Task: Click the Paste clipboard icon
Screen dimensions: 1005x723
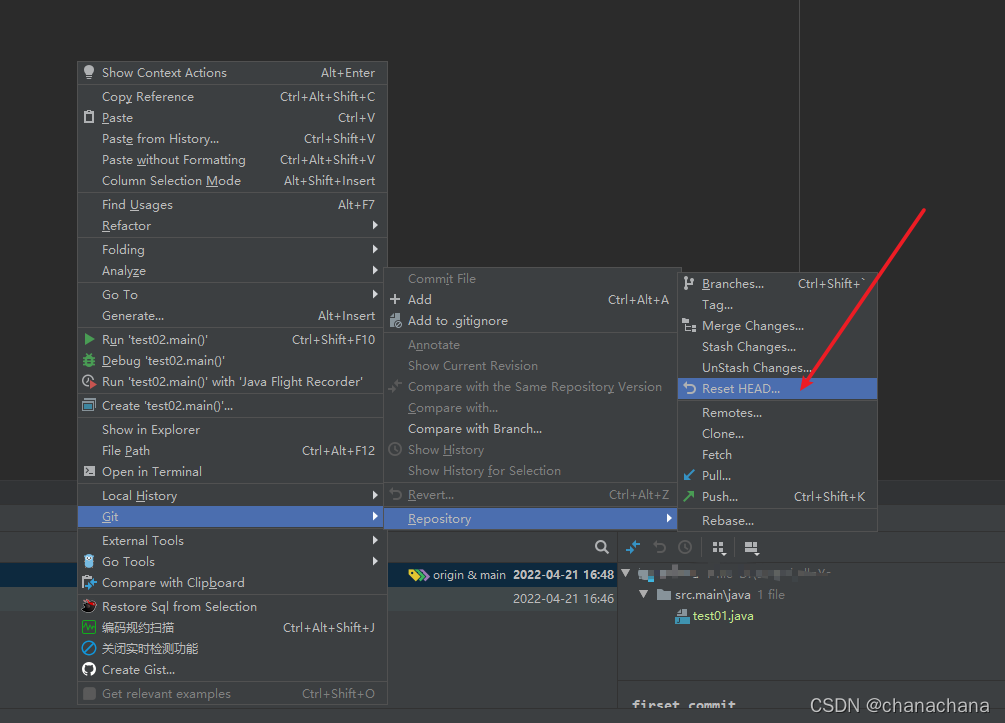Action: coord(89,117)
